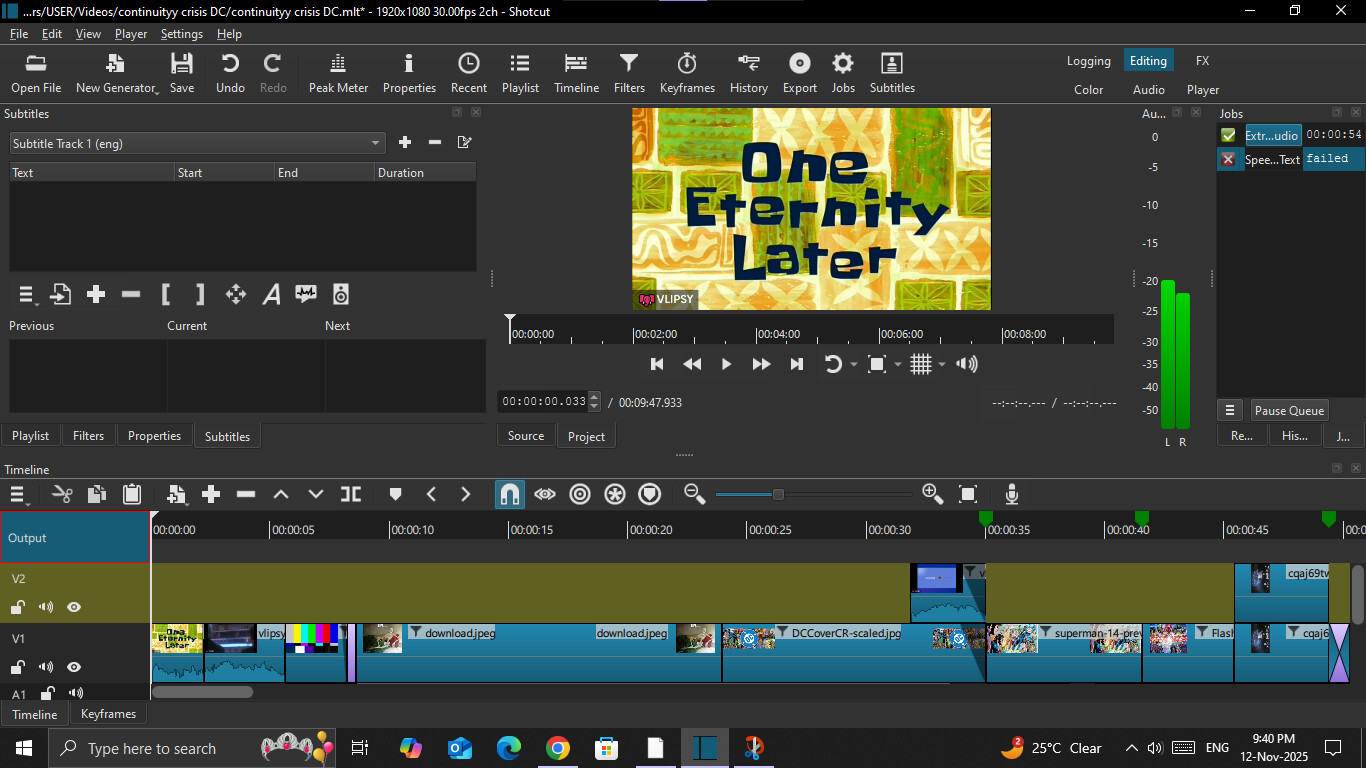Open the Settings menu

coord(181,34)
